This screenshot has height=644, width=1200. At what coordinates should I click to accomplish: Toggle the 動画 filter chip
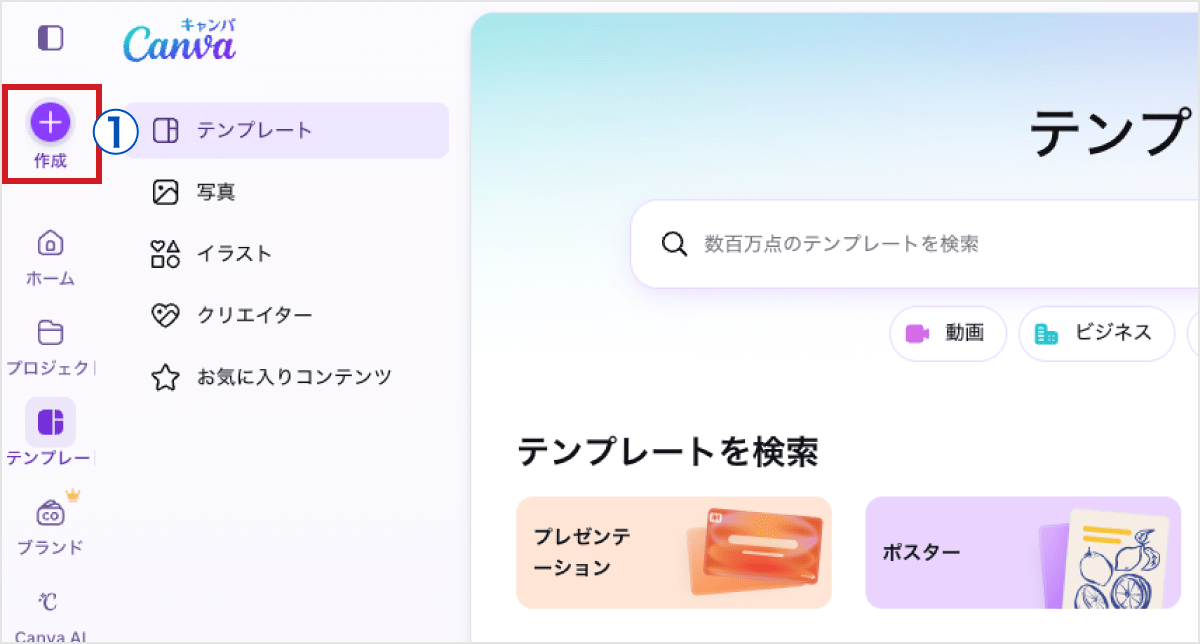(948, 333)
